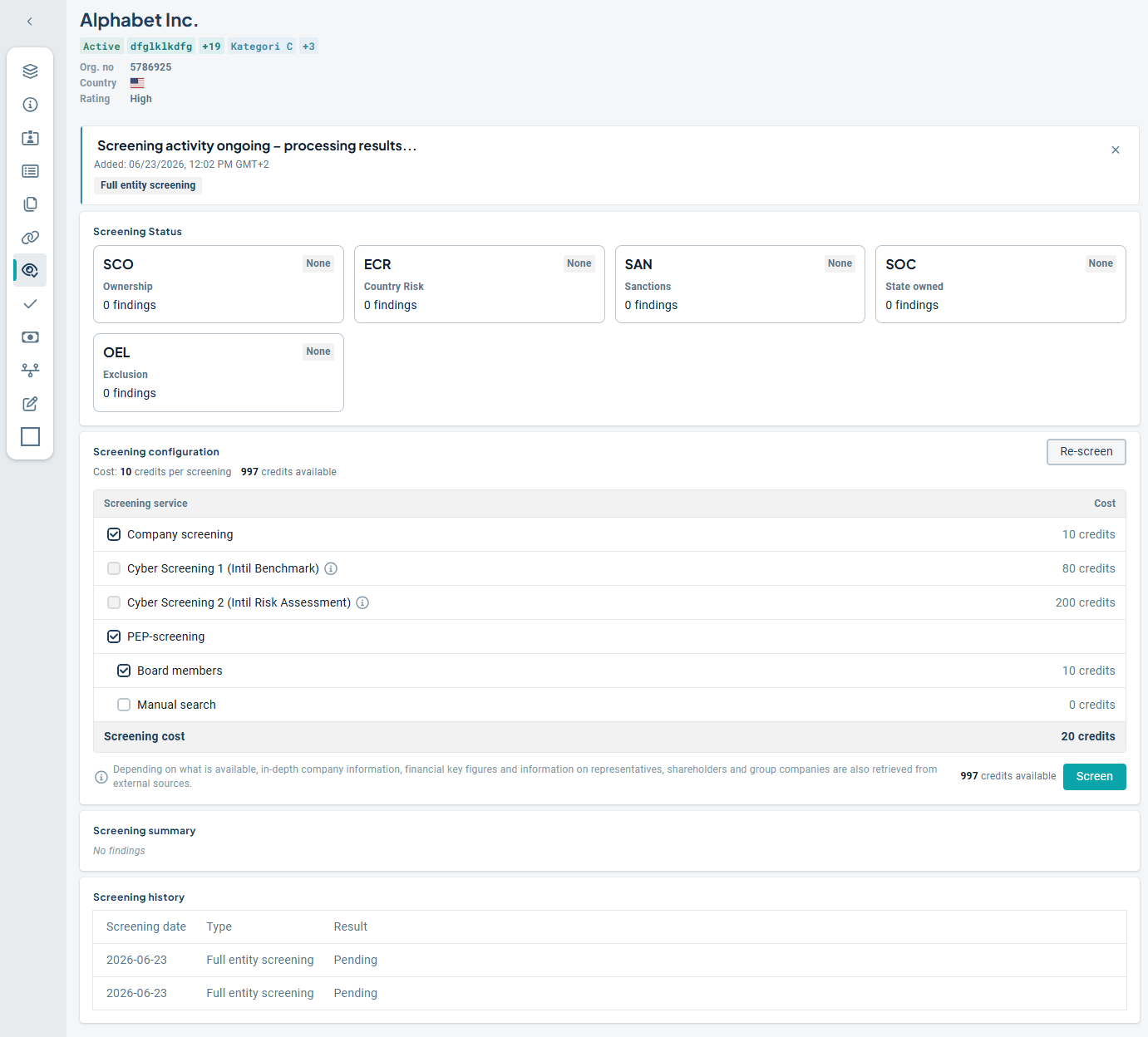Open the checkmark sidebar icon

(x=30, y=304)
